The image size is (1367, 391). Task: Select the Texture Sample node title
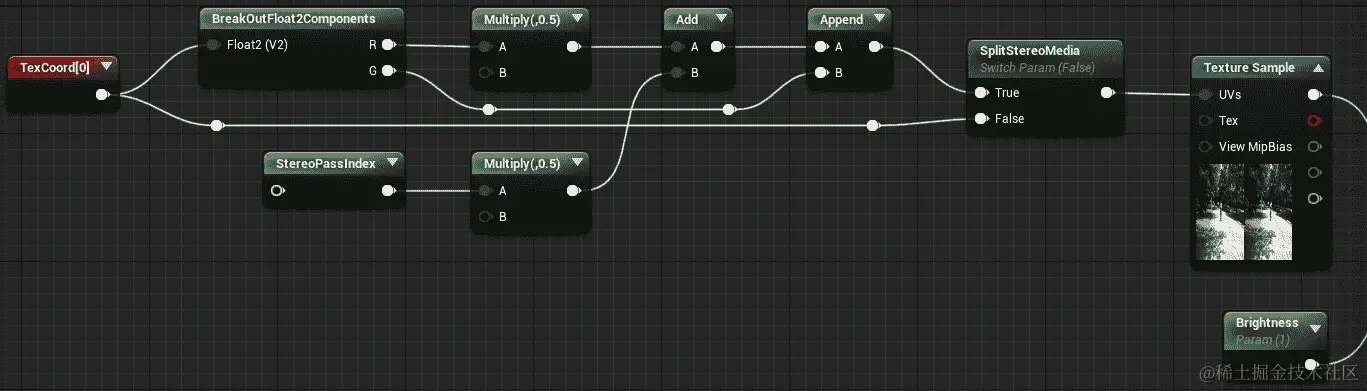1249,68
